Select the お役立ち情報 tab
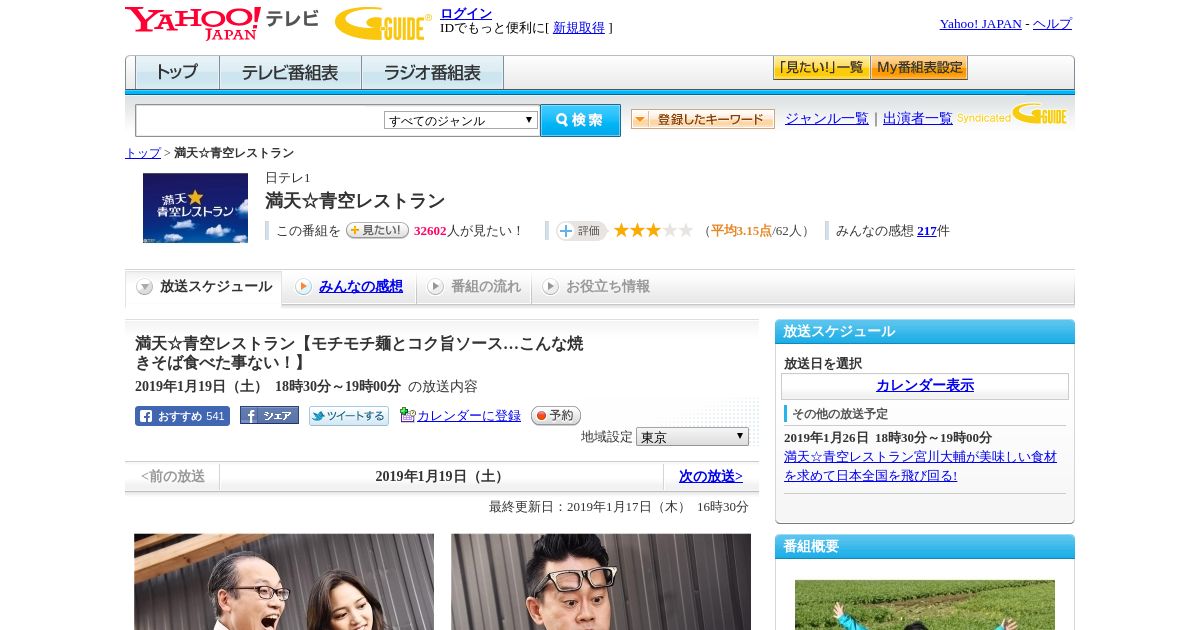 pos(597,287)
